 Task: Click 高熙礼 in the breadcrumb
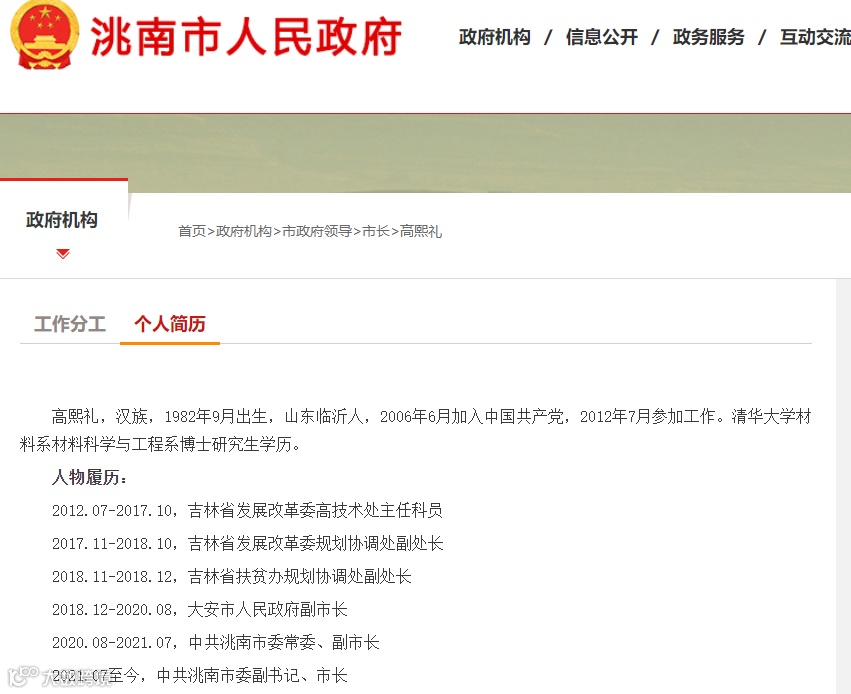tap(421, 231)
